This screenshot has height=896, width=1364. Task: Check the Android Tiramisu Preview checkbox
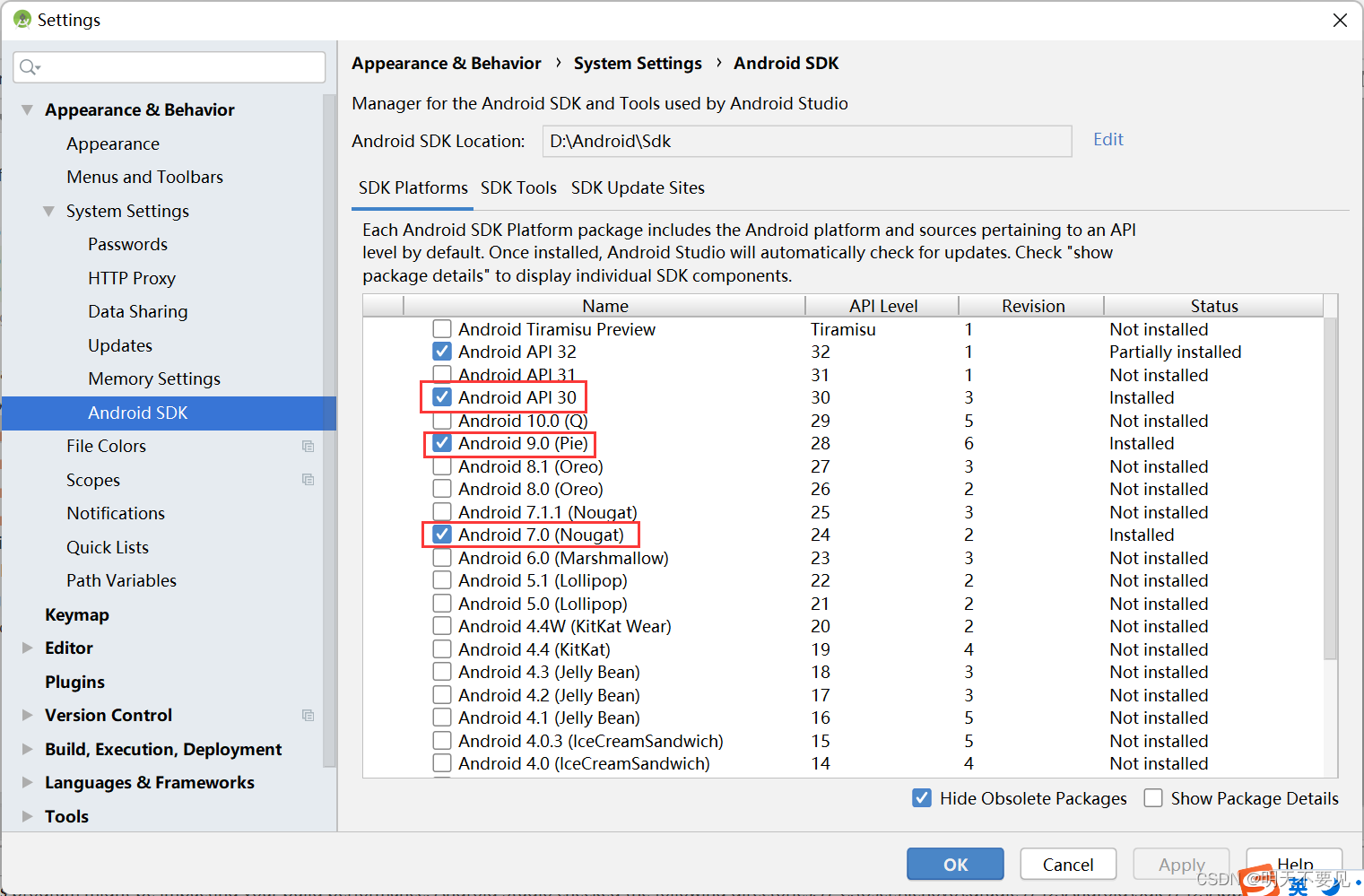tap(442, 329)
